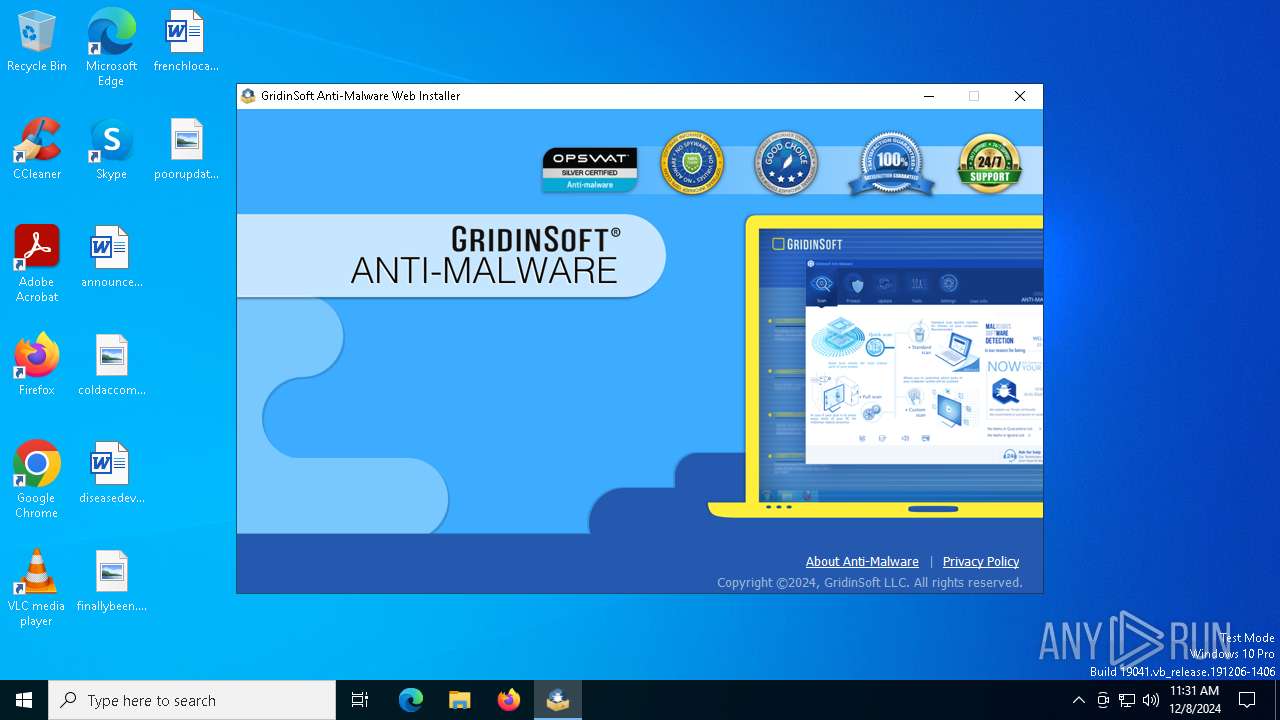The height and width of the screenshot is (720, 1280).
Task: Open Task View on the taskbar
Action: tap(360, 700)
